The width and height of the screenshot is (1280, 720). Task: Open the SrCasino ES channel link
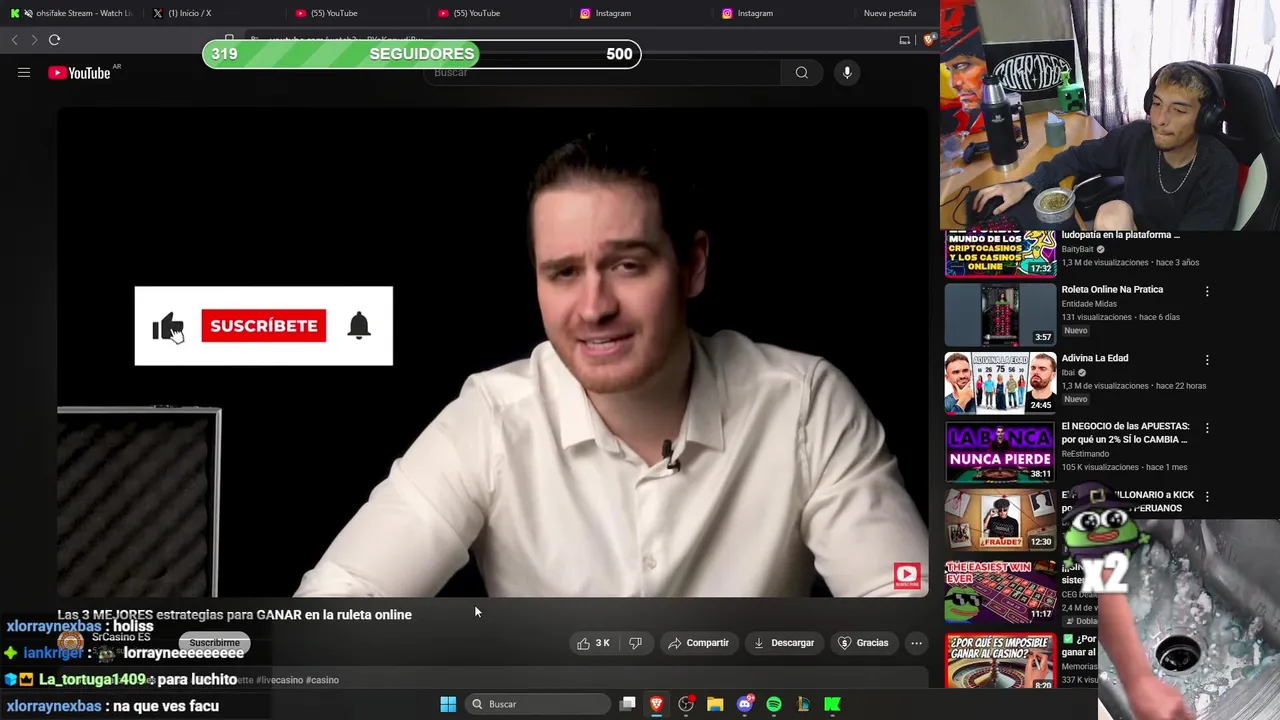tap(121, 637)
